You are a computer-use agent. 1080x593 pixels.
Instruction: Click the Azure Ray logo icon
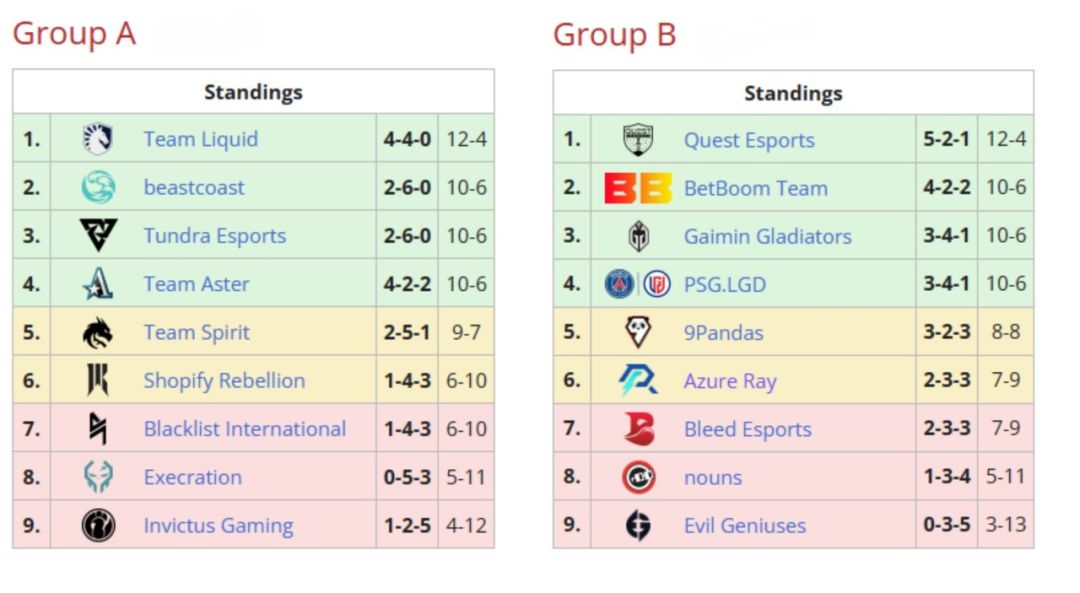[x=638, y=381]
